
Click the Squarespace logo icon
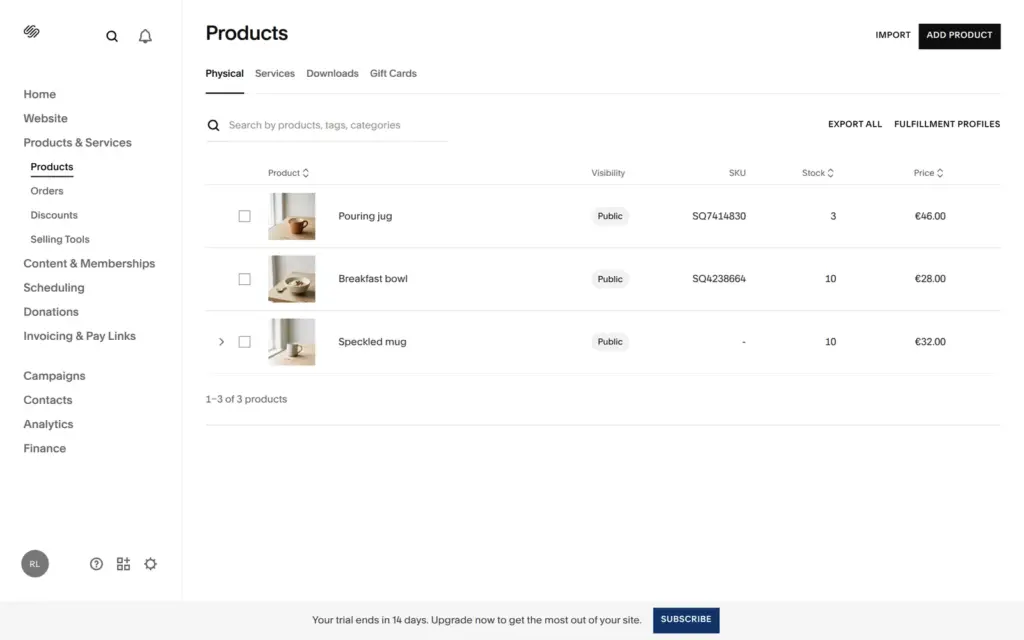31,31
